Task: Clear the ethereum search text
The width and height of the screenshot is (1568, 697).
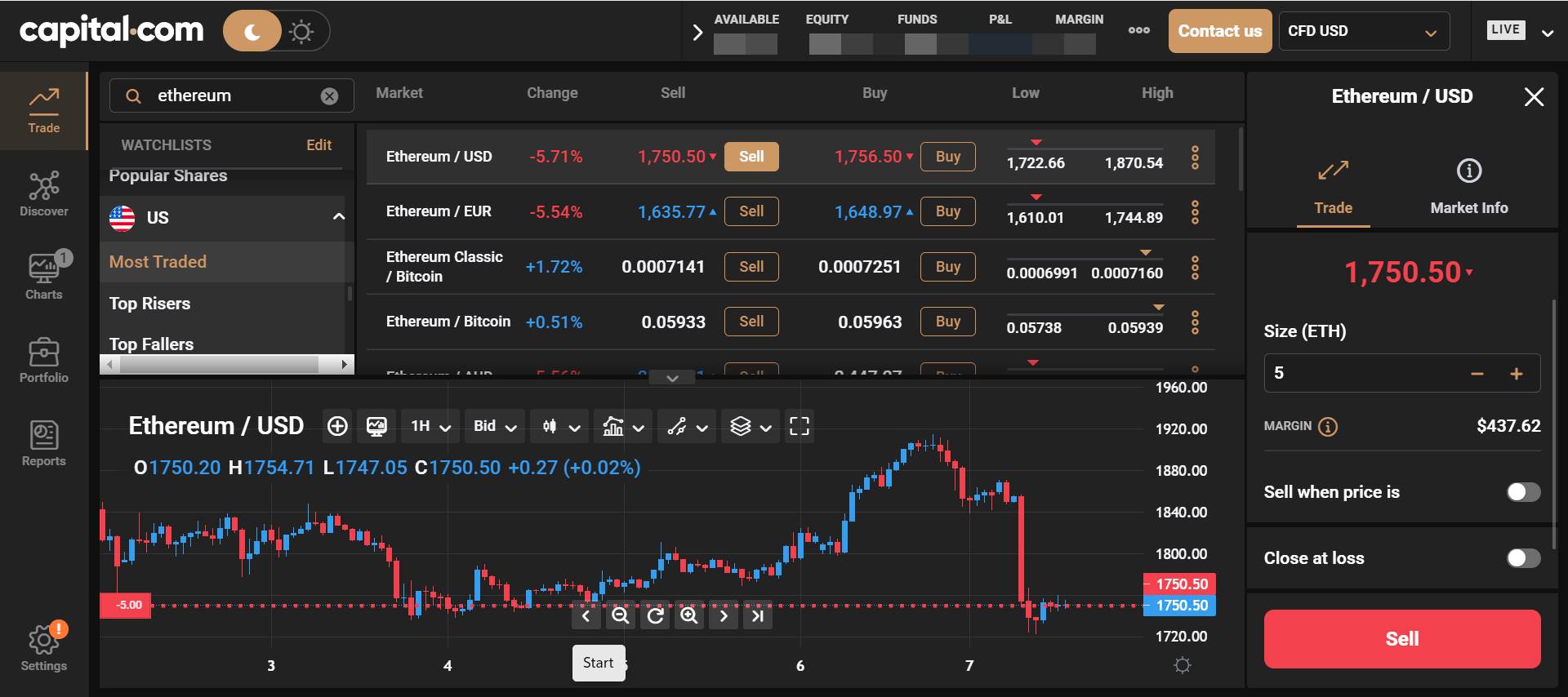Action: (329, 96)
